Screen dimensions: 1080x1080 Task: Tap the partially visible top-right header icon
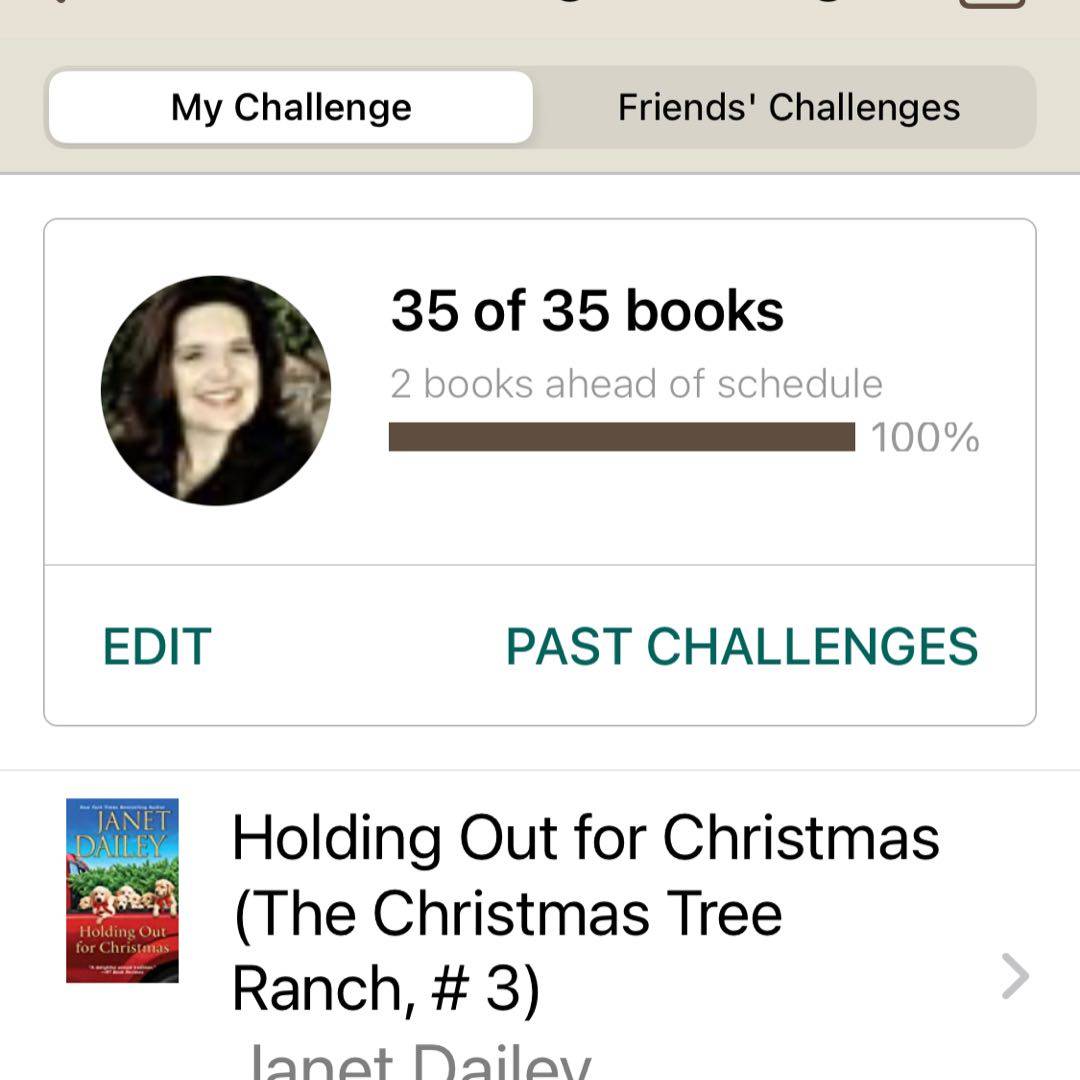click(991, 4)
